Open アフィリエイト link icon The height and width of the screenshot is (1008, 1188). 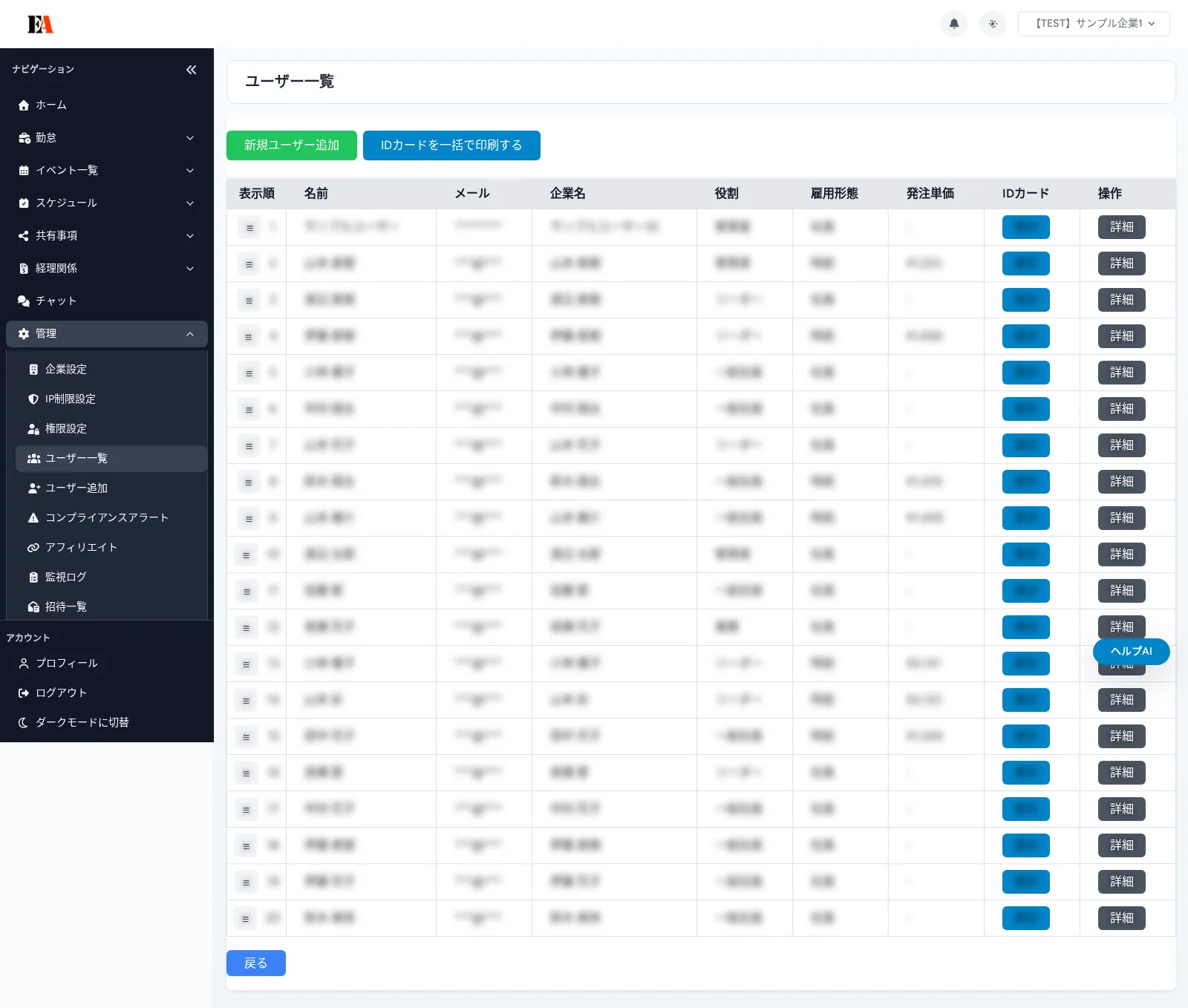(x=33, y=548)
